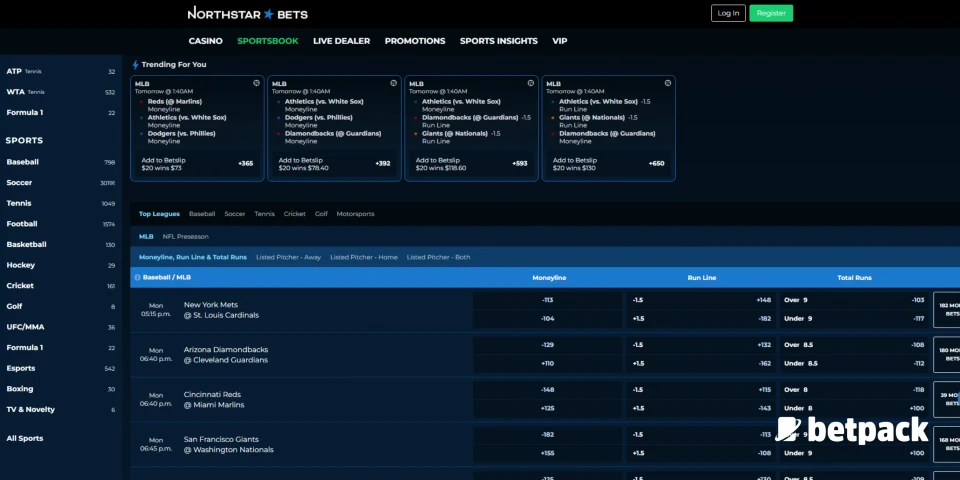Bet Under 8.5 at -112 in Diamondbacks game

point(854,364)
